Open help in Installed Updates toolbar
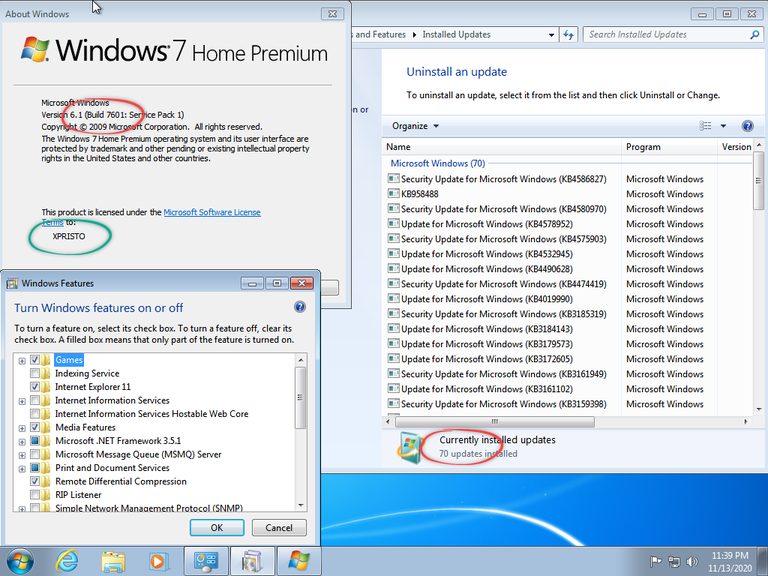 [747, 126]
